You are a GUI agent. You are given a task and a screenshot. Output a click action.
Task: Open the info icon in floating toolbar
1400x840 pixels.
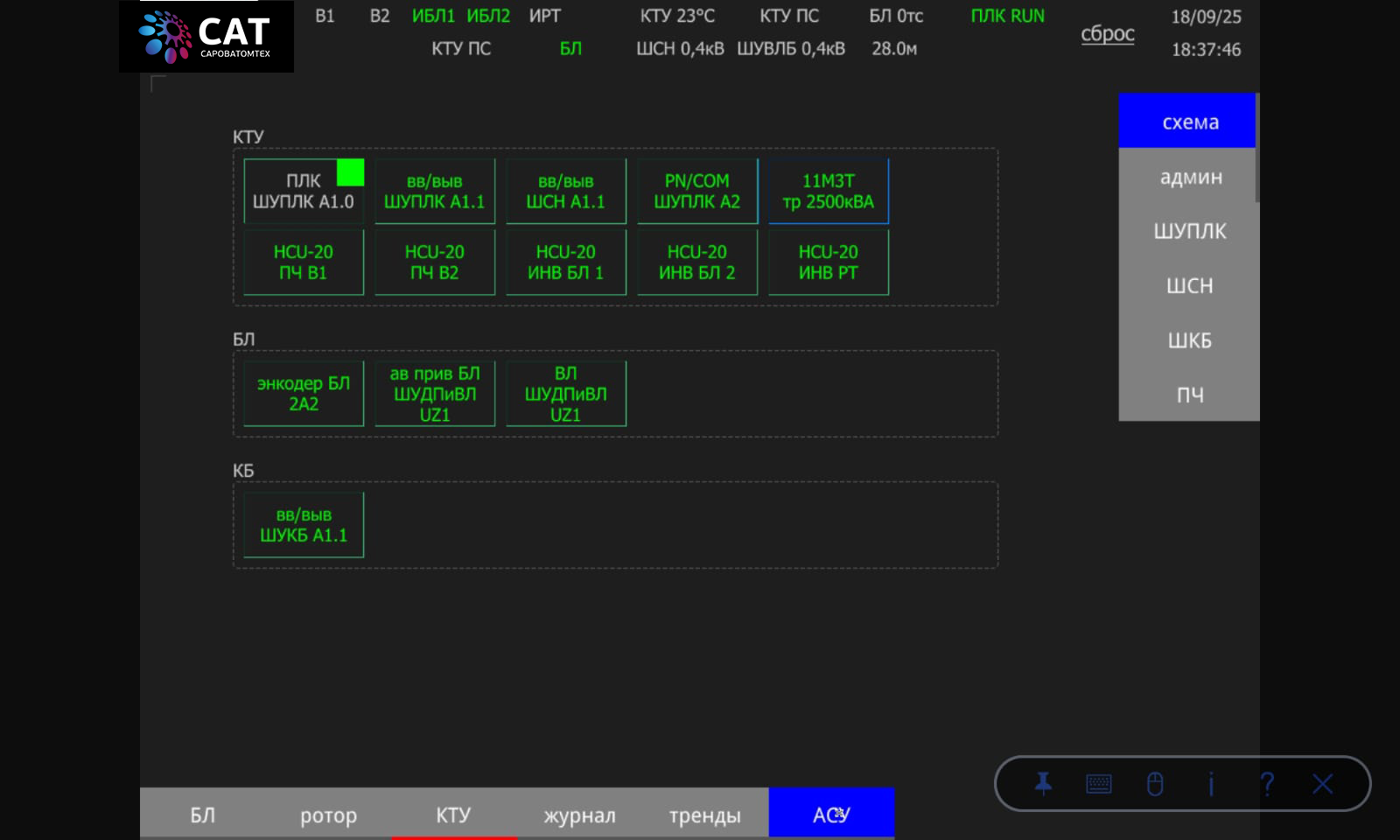coord(1211,784)
